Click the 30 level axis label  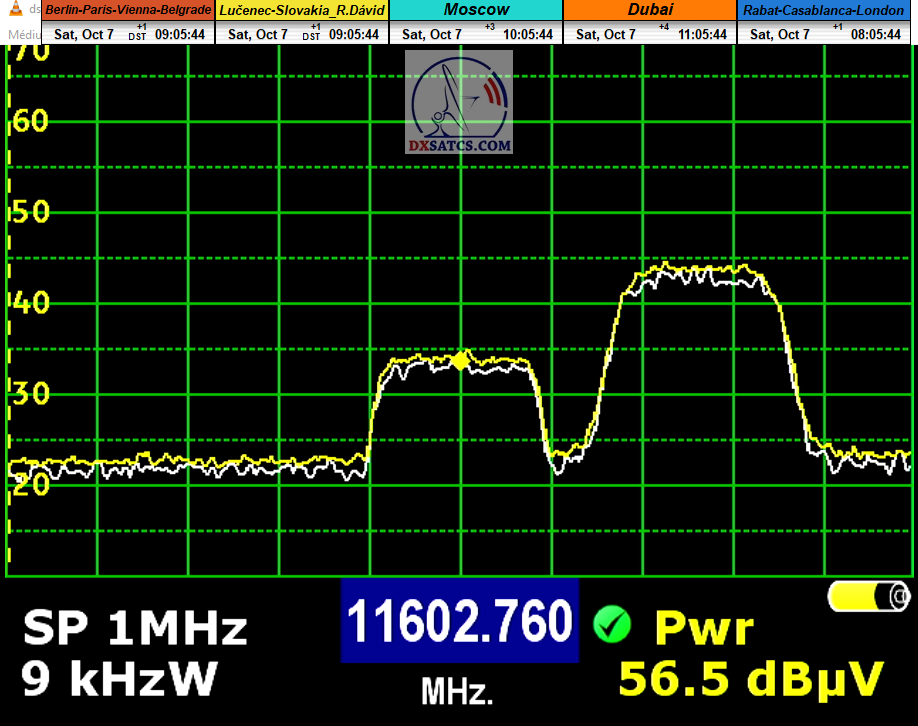tap(28, 394)
